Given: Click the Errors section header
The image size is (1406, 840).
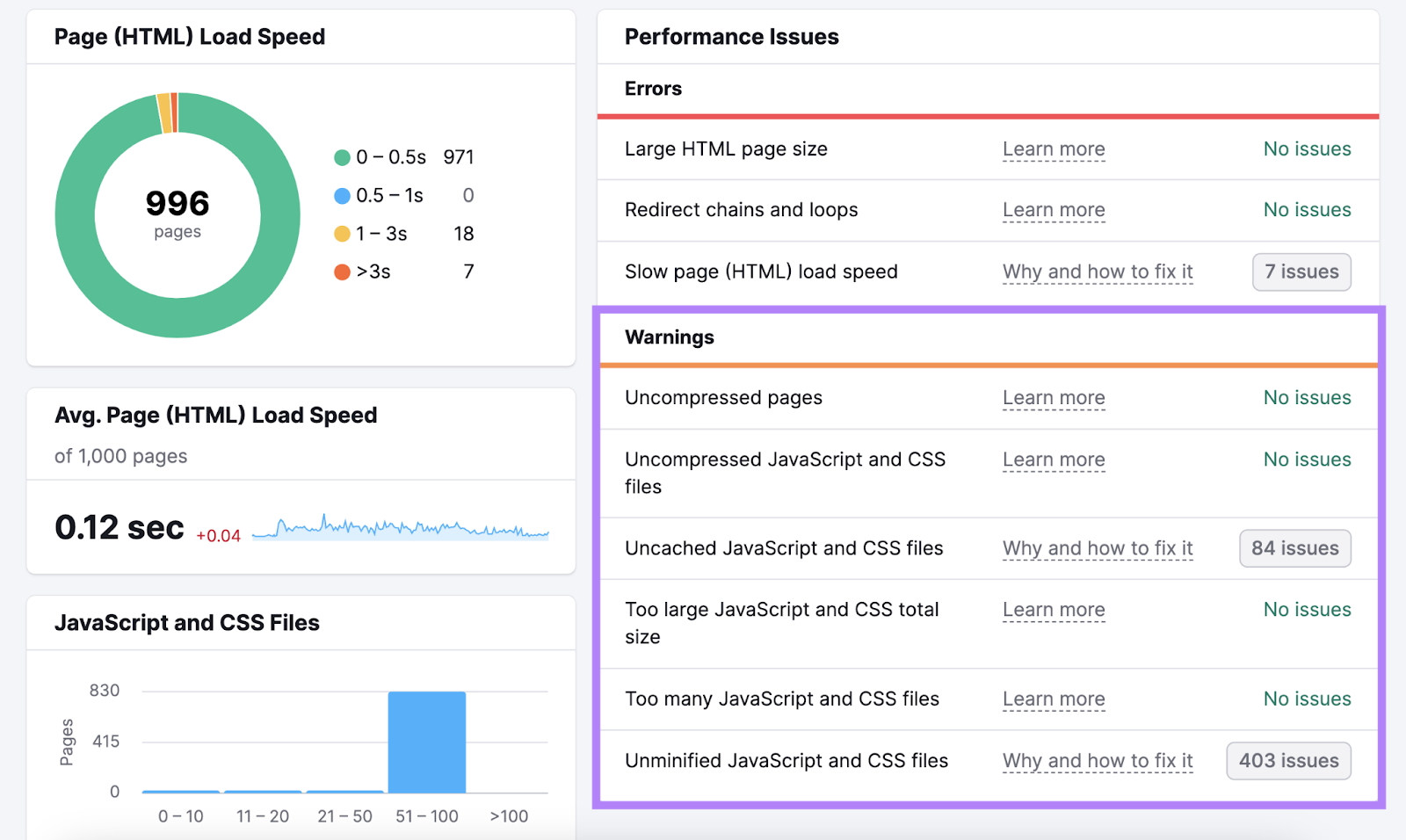Looking at the screenshot, I should pos(653,89).
